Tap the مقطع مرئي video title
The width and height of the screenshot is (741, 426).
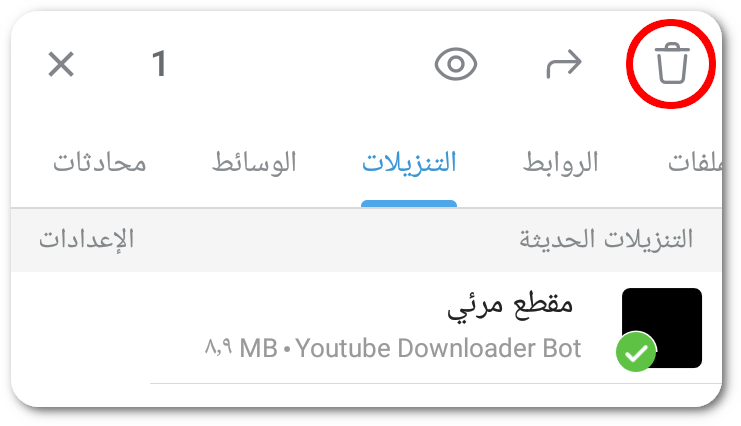click(509, 305)
